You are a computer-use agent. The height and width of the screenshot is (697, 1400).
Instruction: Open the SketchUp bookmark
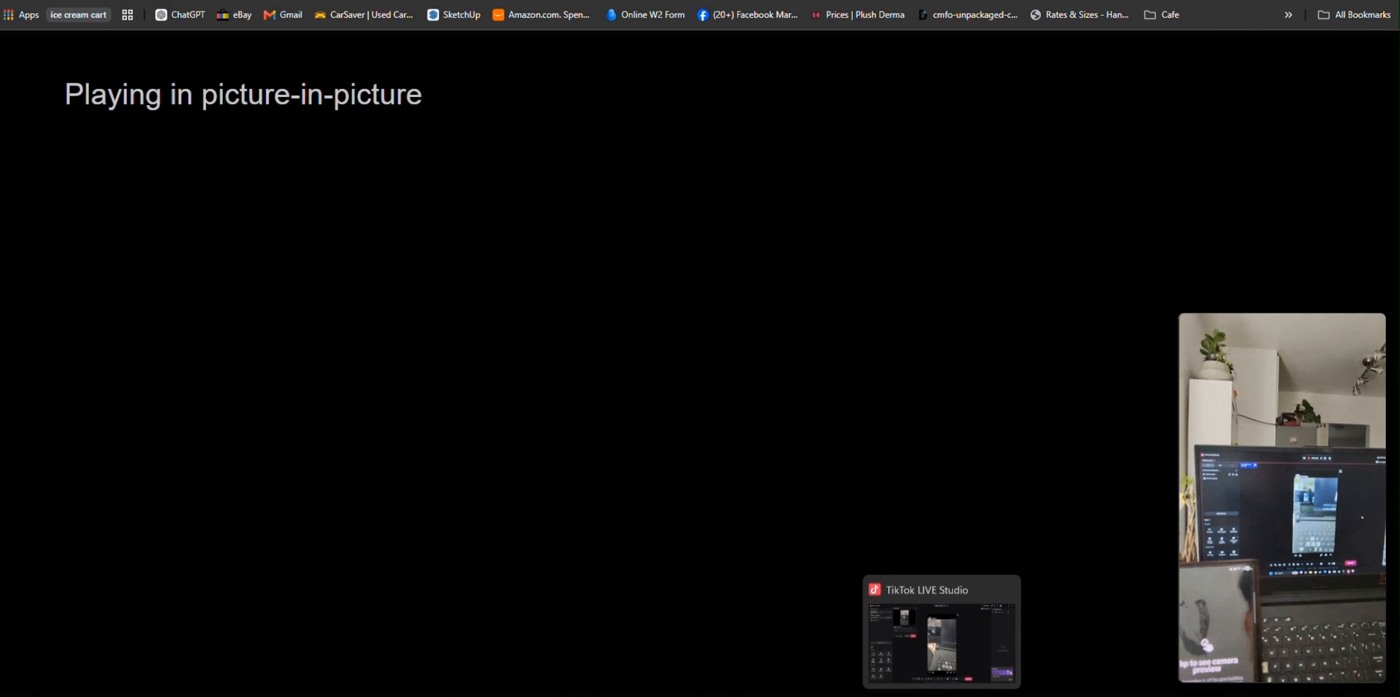point(454,15)
